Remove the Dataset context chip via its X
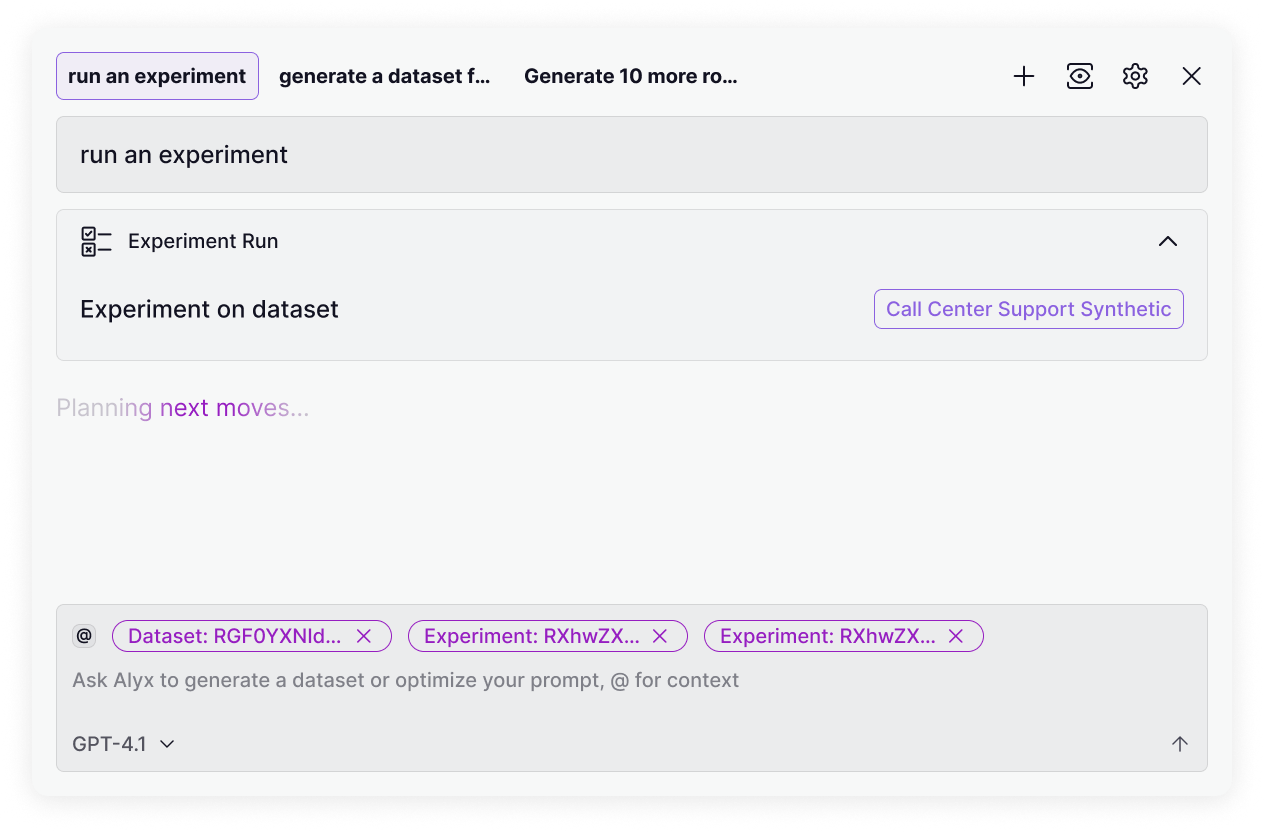This screenshot has width=1264, height=832. [x=365, y=636]
